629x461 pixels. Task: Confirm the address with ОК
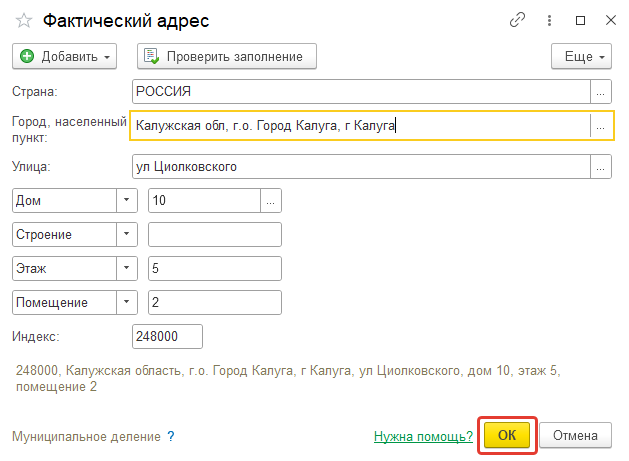tap(507, 435)
